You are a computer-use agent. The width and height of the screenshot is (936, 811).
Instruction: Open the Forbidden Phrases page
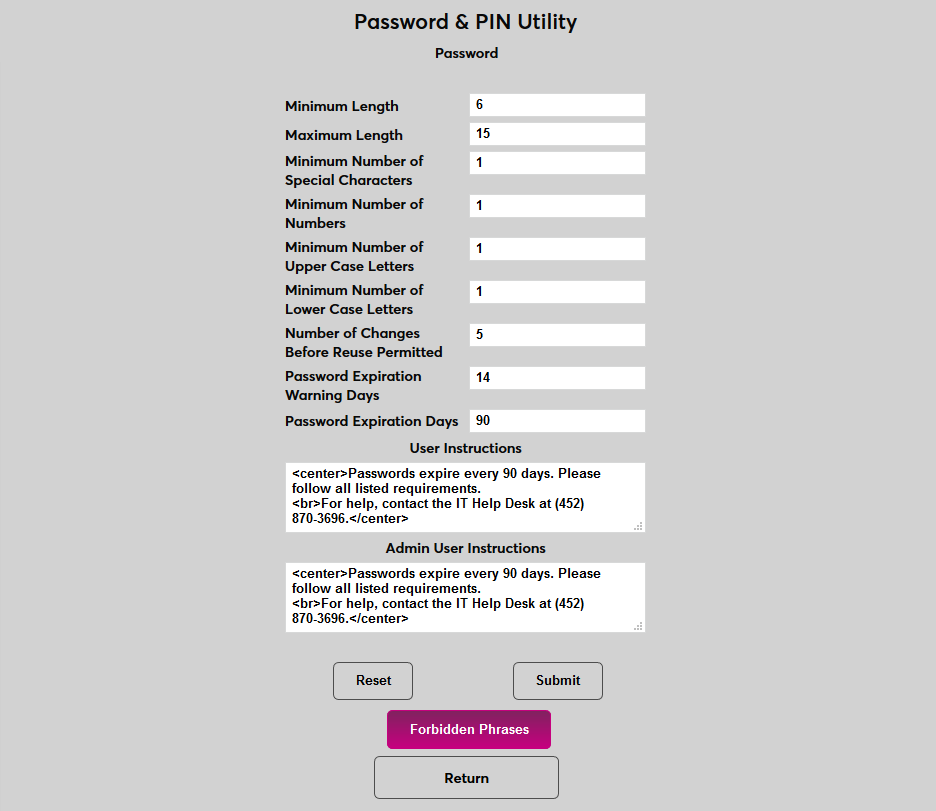coord(468,729)
